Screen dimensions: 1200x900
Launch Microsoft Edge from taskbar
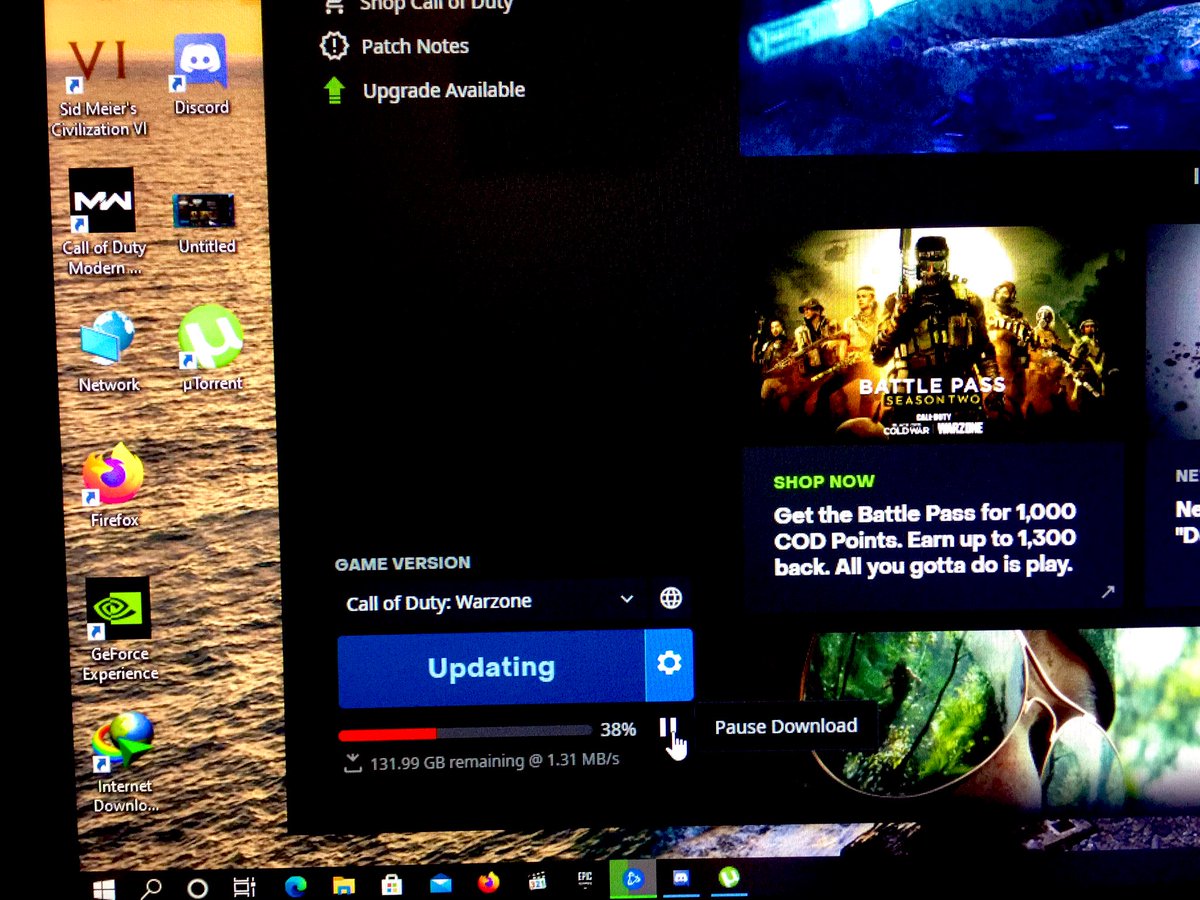coord(295,885)
